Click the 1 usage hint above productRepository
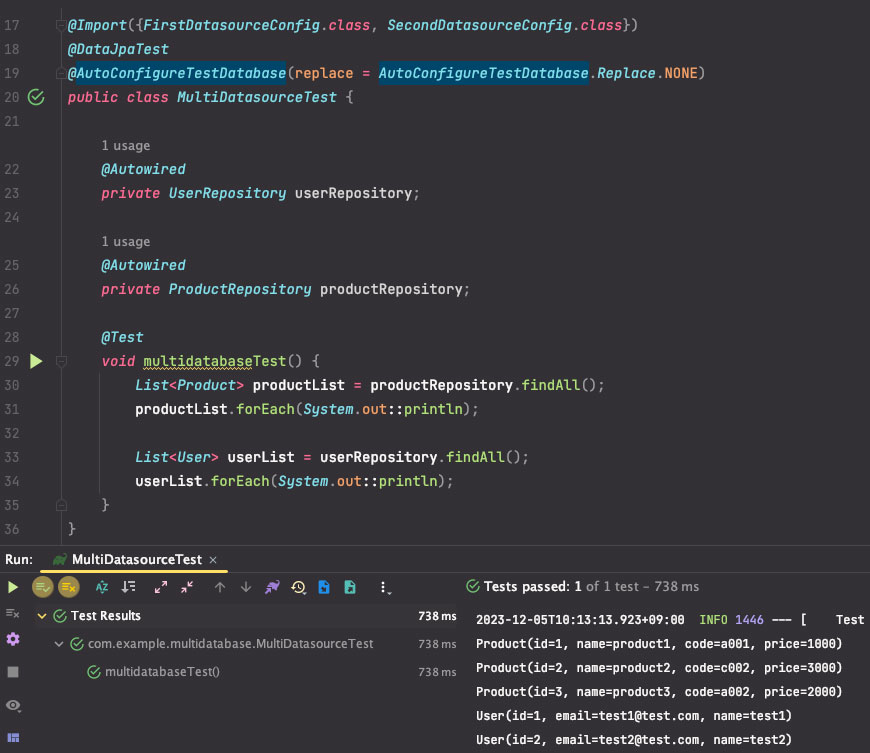The height and width of the screenshot is (753, 870). pos(125,241)
